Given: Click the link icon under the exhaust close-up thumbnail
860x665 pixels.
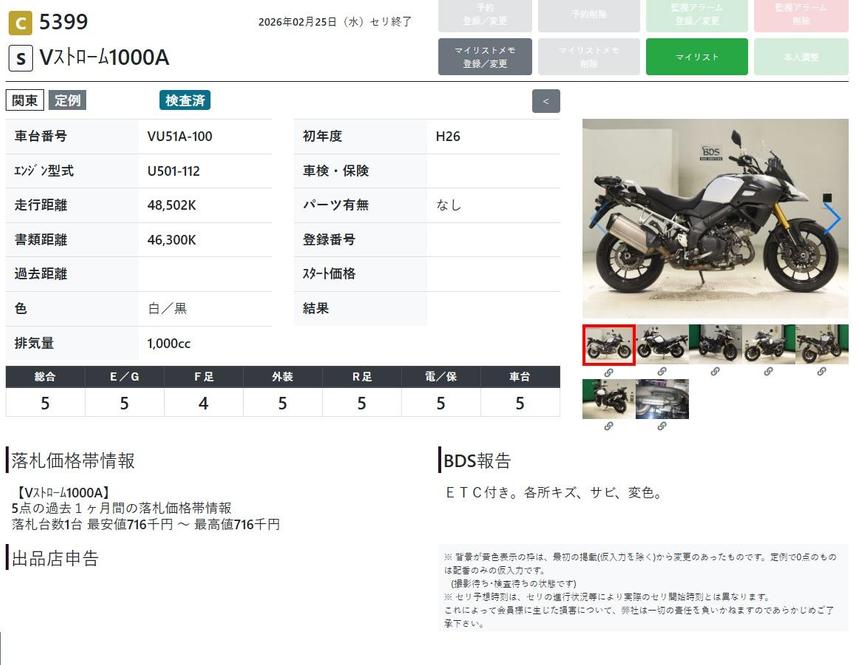Looking at the screenshot, I should (x=662, y=426).
